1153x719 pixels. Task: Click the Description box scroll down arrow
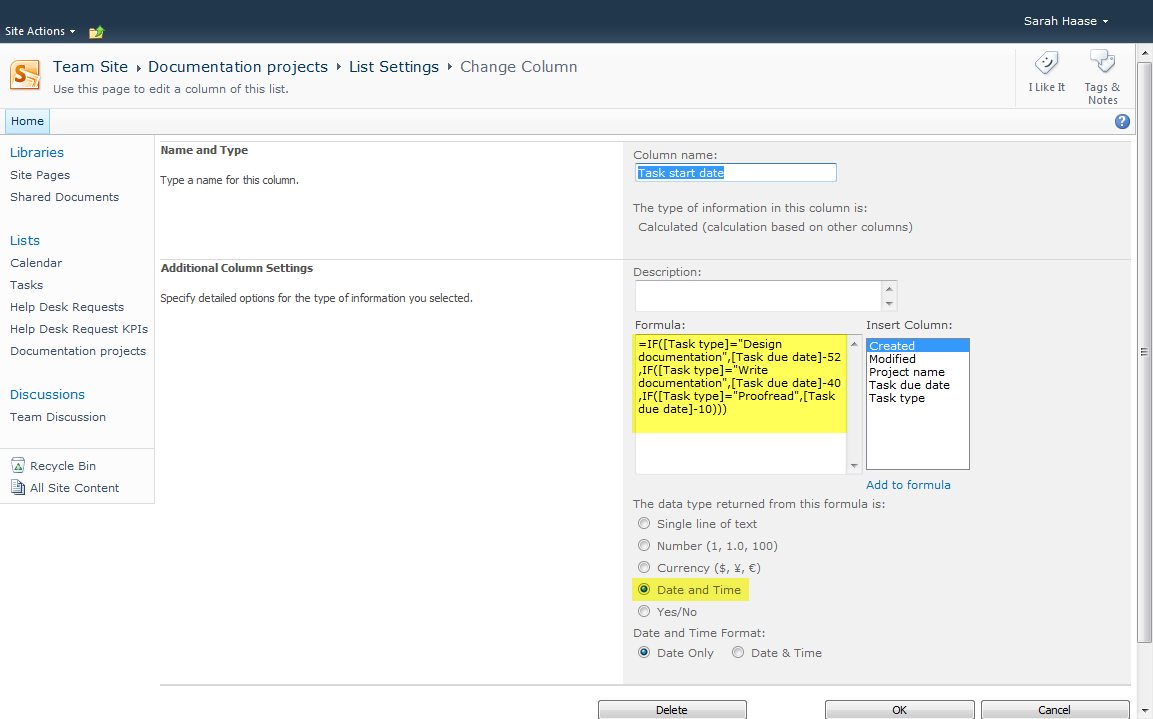point(890,304)
